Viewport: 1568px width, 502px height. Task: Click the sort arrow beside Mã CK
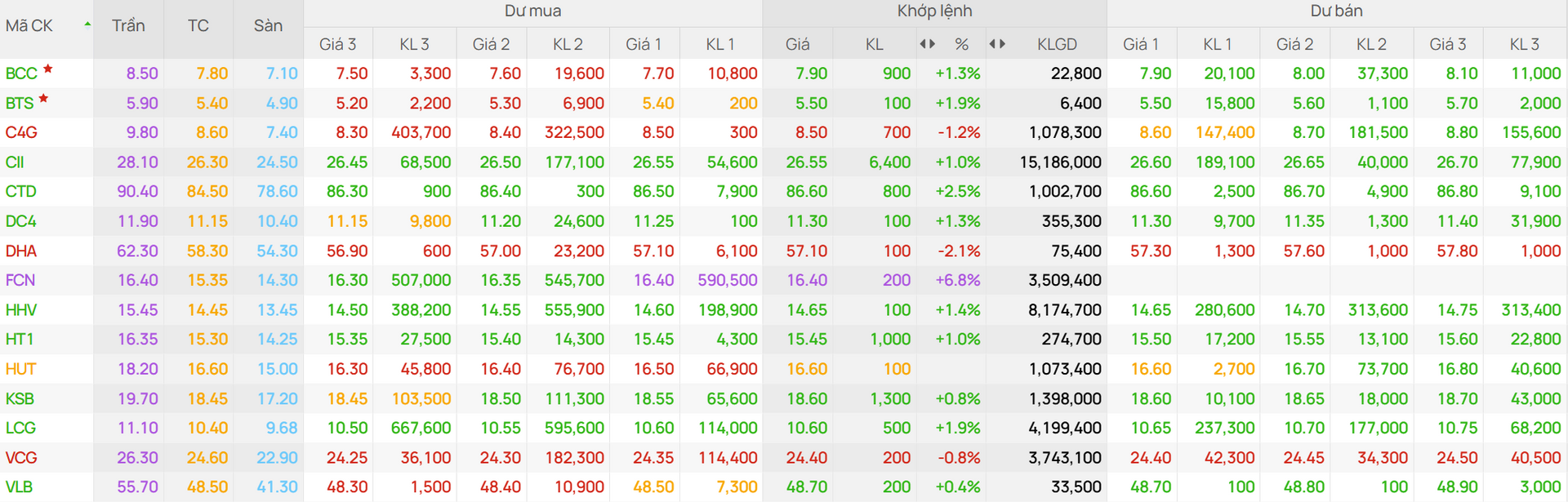tap(87, 24)
